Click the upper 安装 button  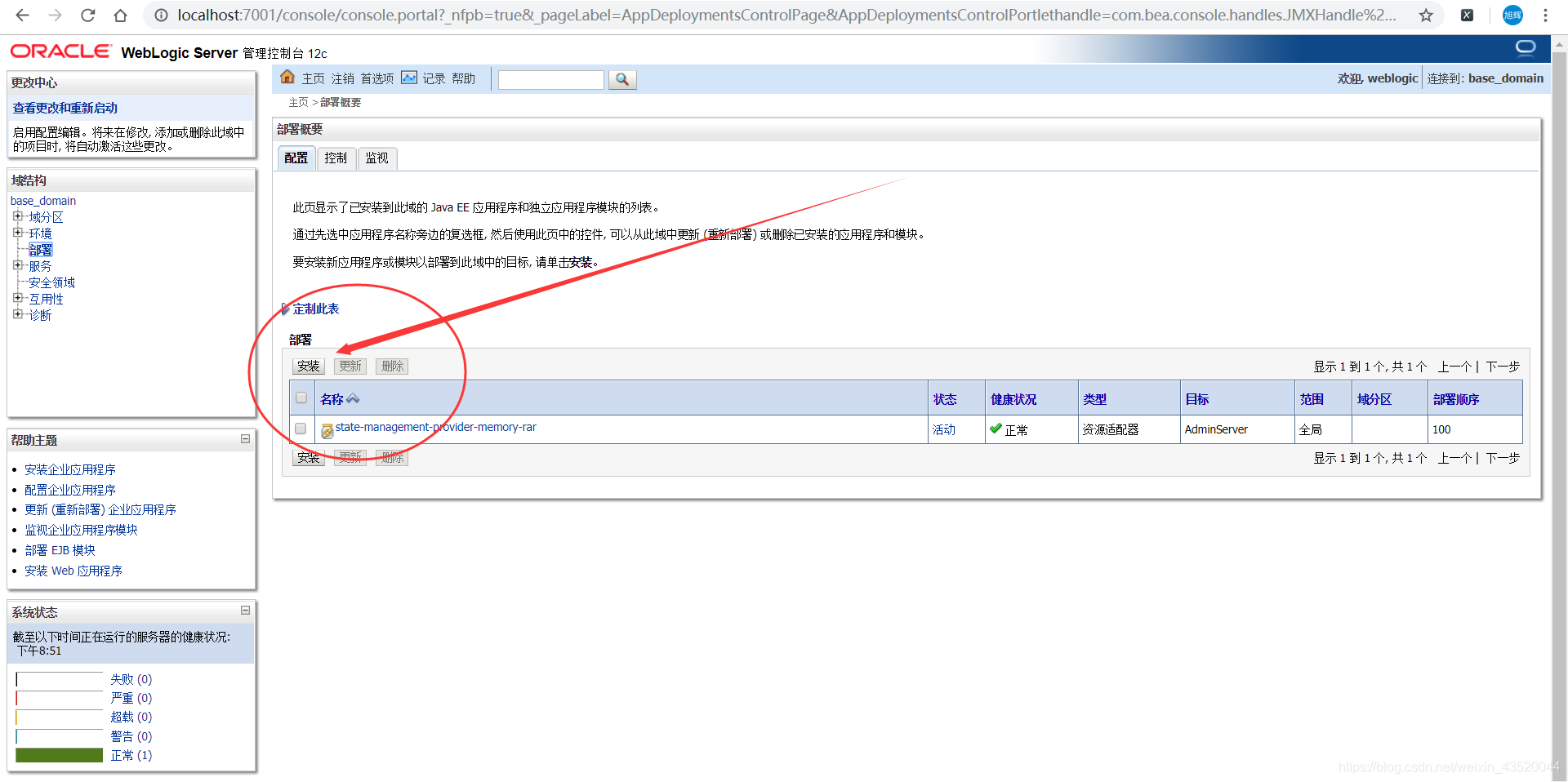[x=309, y=367]
